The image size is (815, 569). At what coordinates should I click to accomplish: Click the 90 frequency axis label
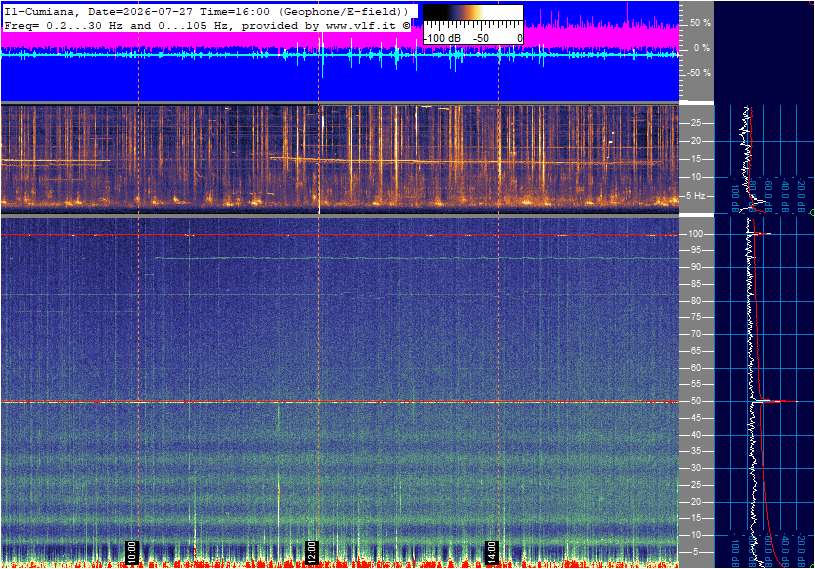695,267
